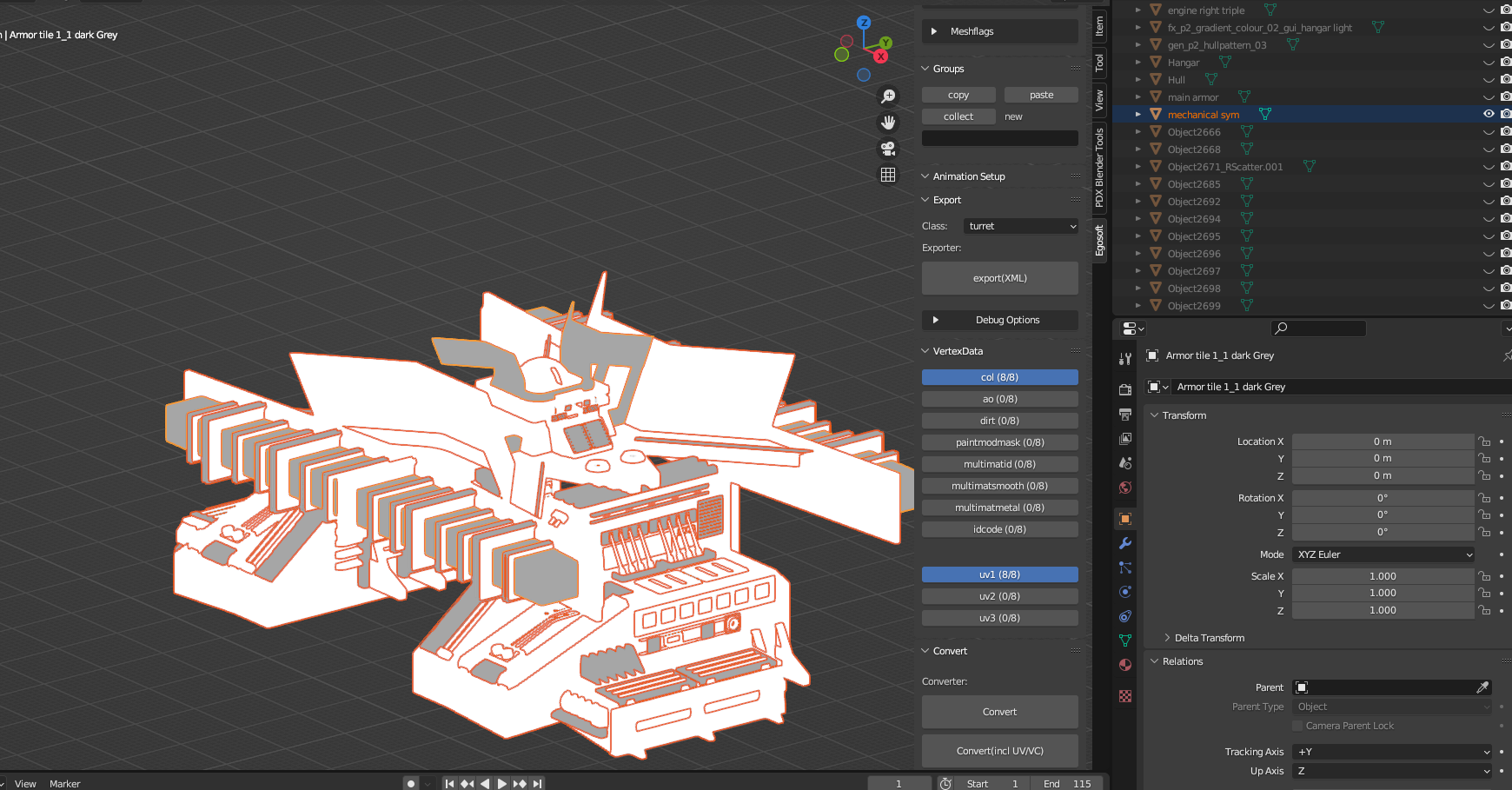Click the red X axis gizmo handle
1512x790 pixels.
(x=880, y=56)
